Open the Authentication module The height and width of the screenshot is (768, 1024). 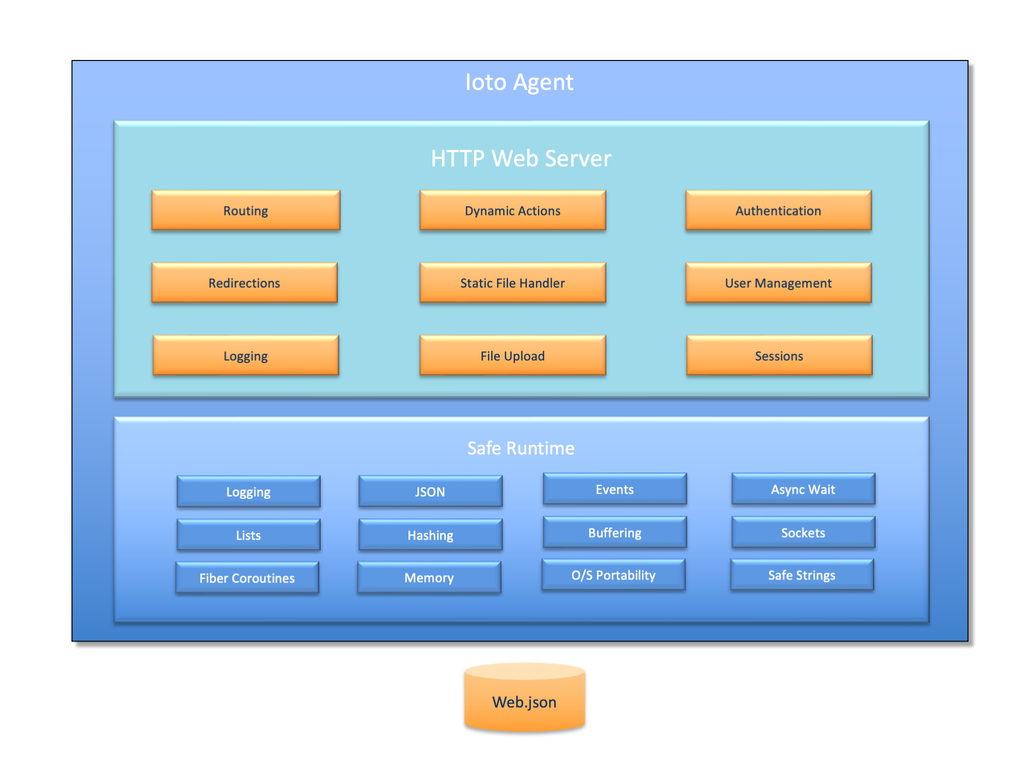[x=778, y=210]
